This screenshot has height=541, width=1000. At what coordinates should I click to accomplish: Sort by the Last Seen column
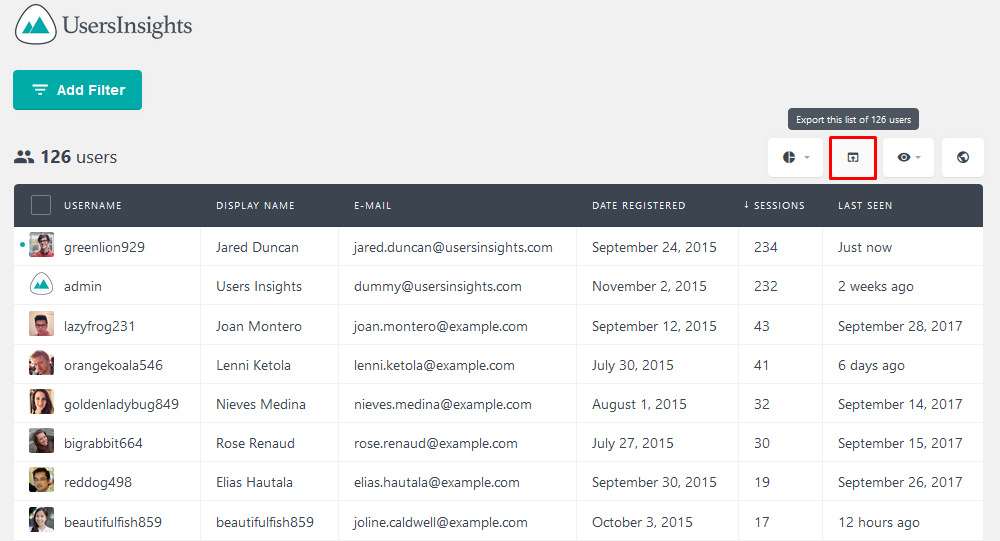(865, 205)
